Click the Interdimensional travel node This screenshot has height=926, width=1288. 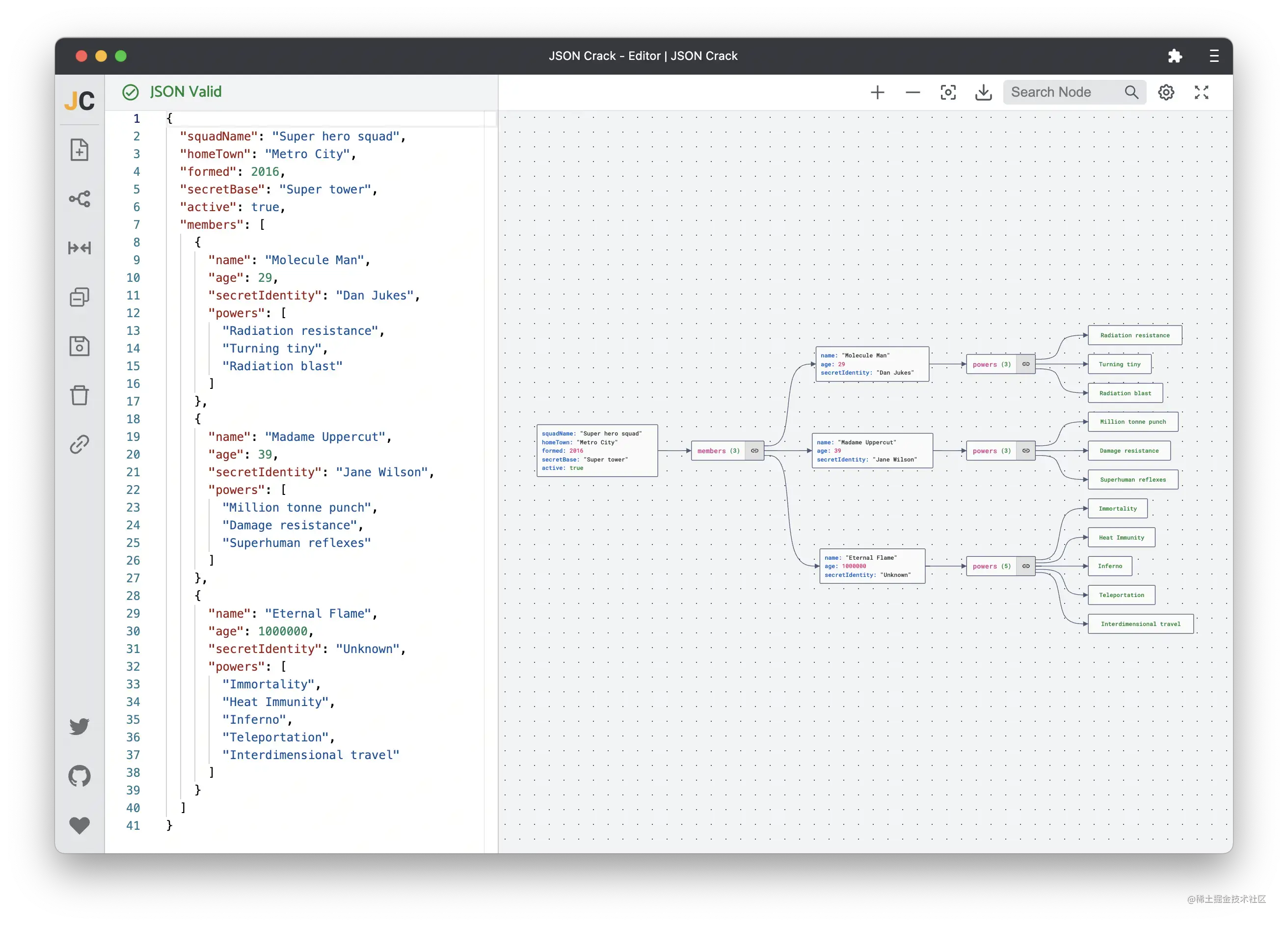point(1140,624)
